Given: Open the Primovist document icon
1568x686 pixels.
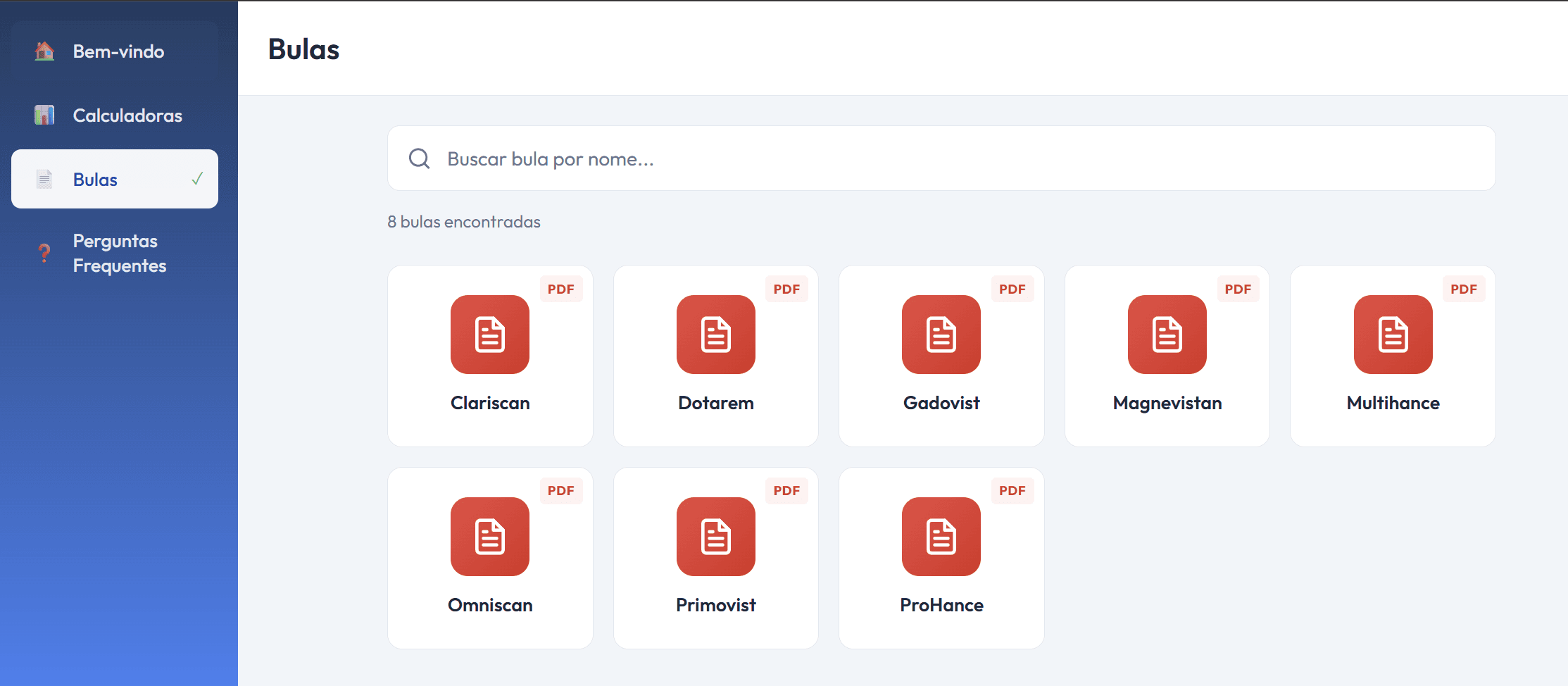Looking at the screenshot, I should [715, 537].
